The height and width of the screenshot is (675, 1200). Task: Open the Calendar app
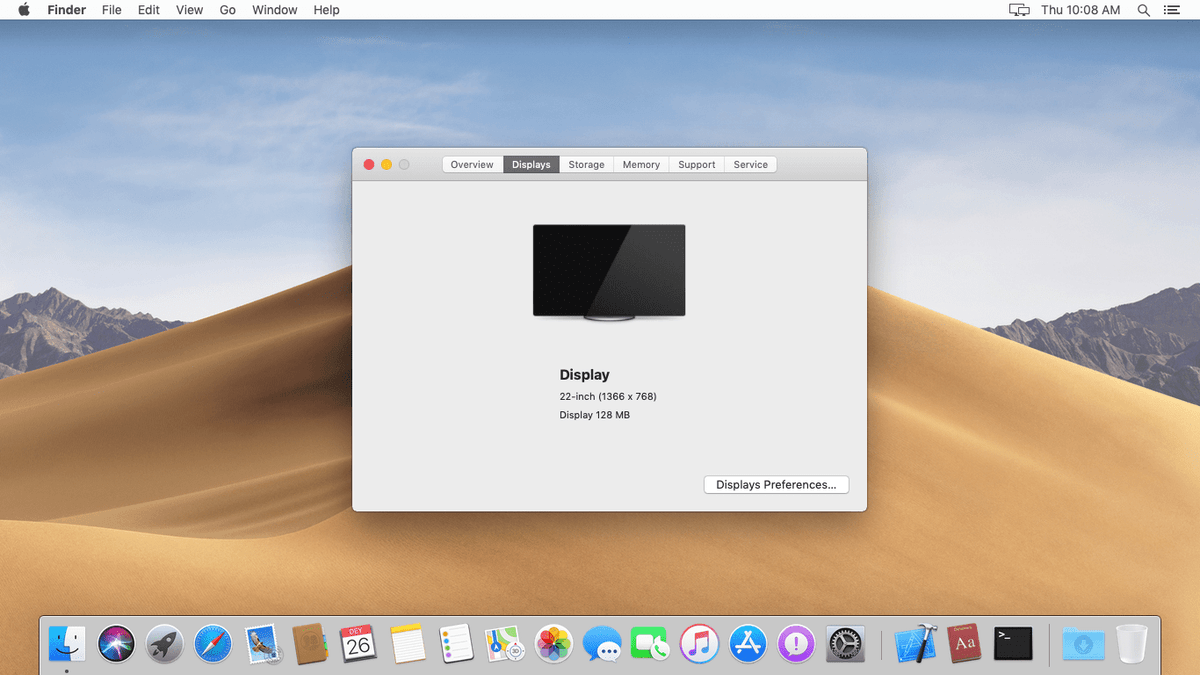pyautogui.click(x=357, y=644)
